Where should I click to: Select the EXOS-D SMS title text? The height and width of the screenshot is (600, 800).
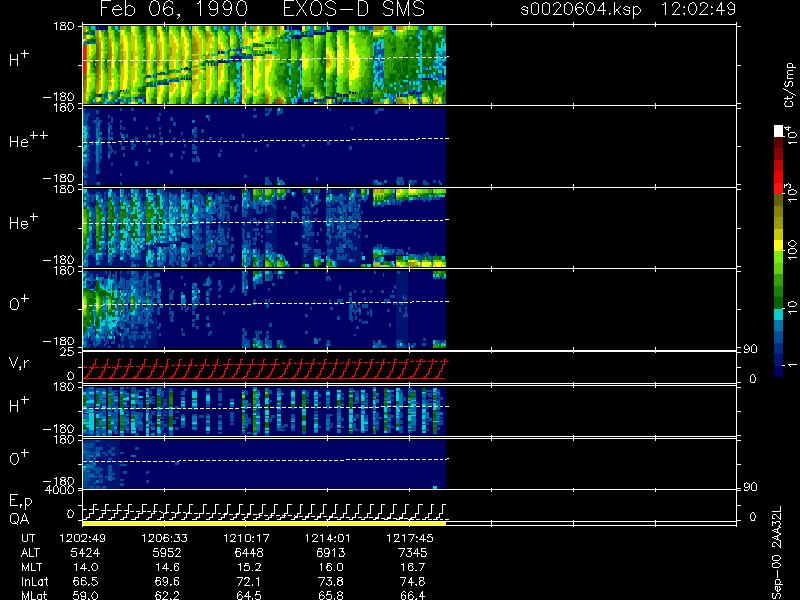(x=354, y=9)
